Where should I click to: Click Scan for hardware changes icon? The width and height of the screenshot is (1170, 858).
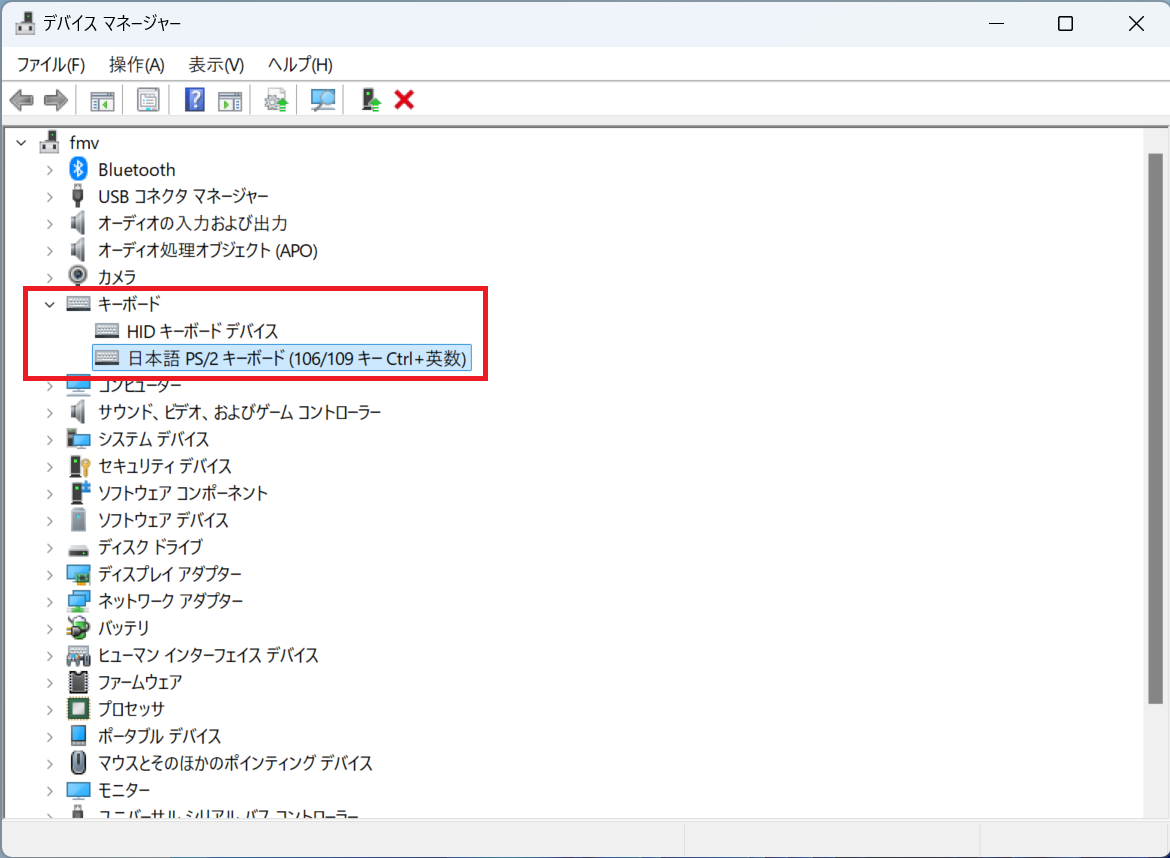(323, 100)
